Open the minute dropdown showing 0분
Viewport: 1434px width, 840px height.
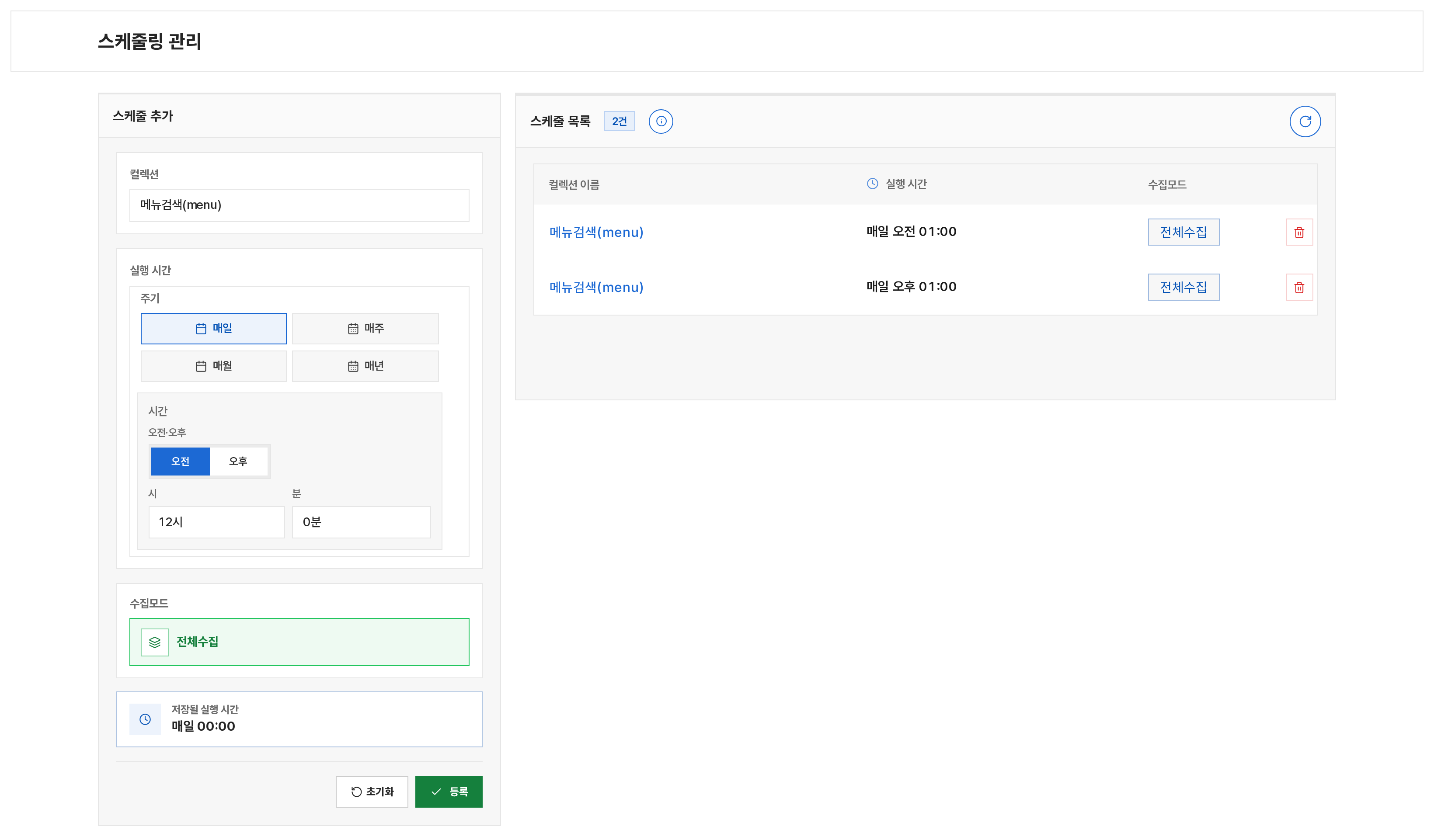coord(362,522)
